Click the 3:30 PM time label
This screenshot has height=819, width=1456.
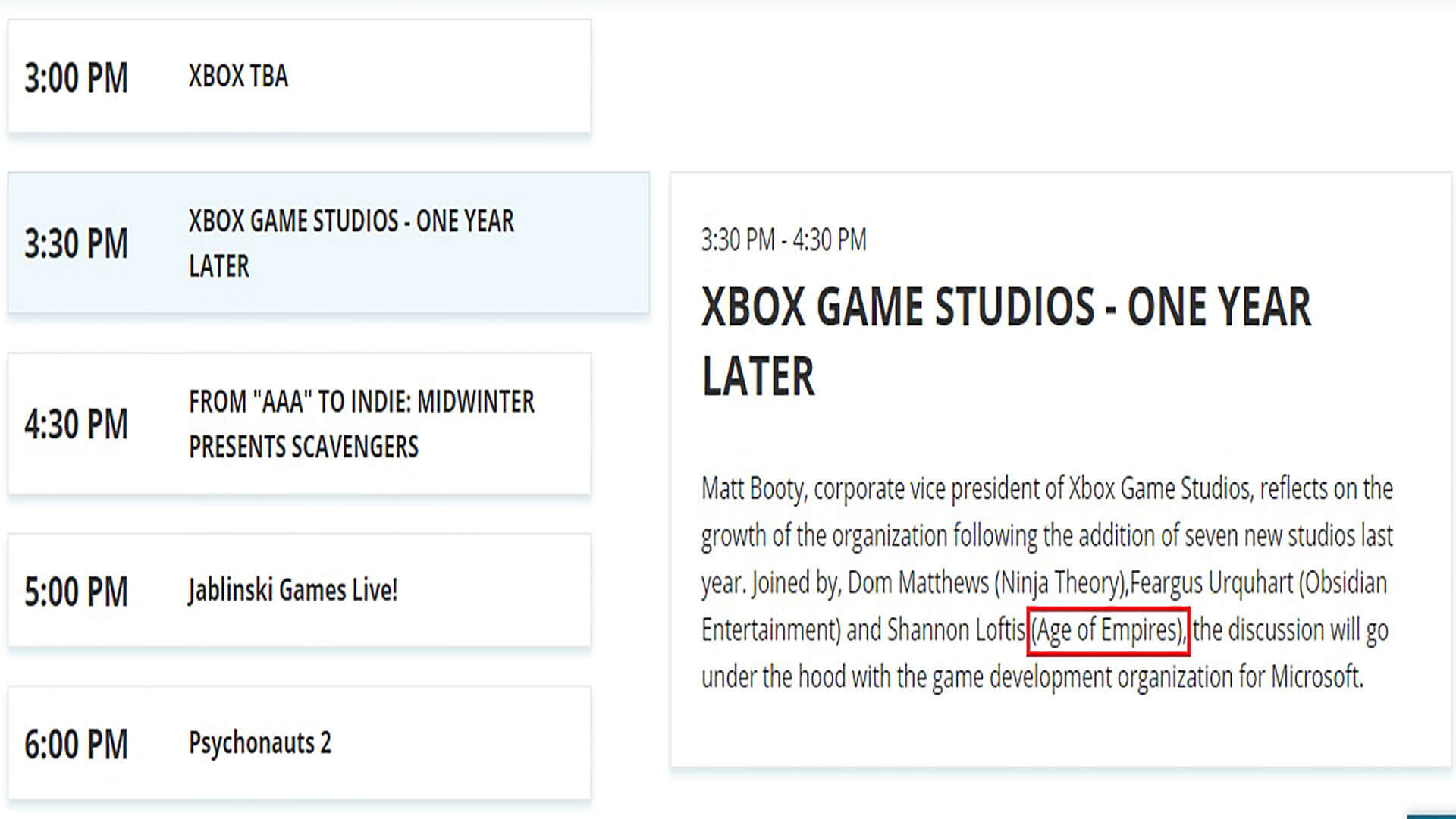point(76,244)
